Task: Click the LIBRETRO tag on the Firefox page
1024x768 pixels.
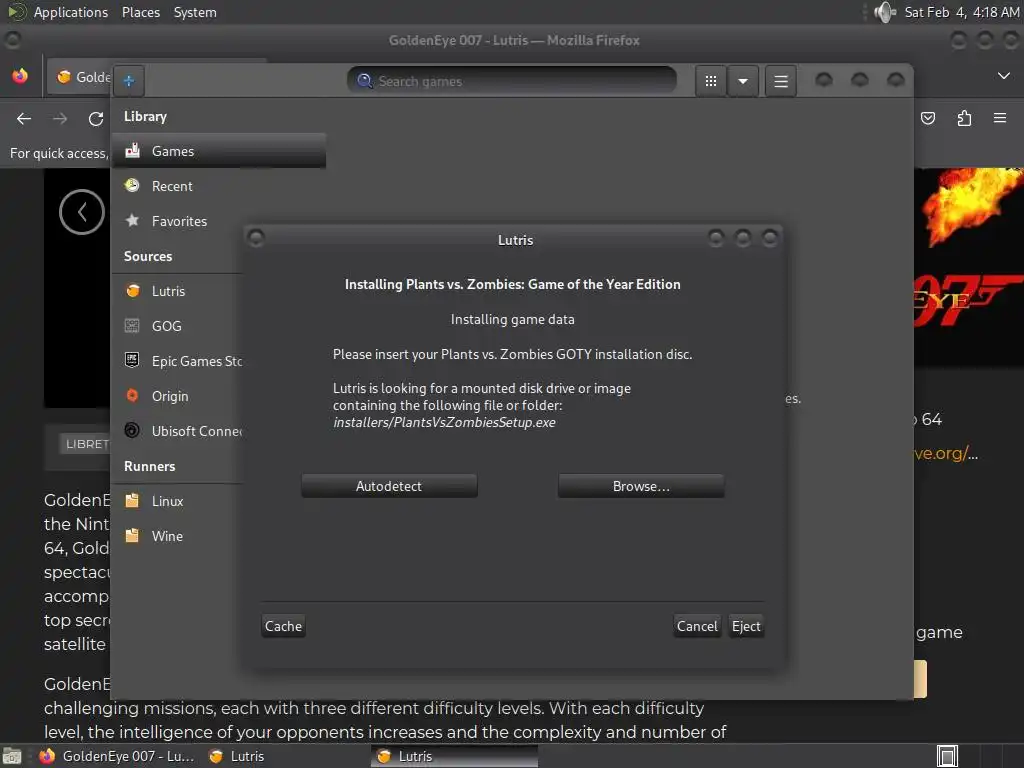Action: point(87,444)
